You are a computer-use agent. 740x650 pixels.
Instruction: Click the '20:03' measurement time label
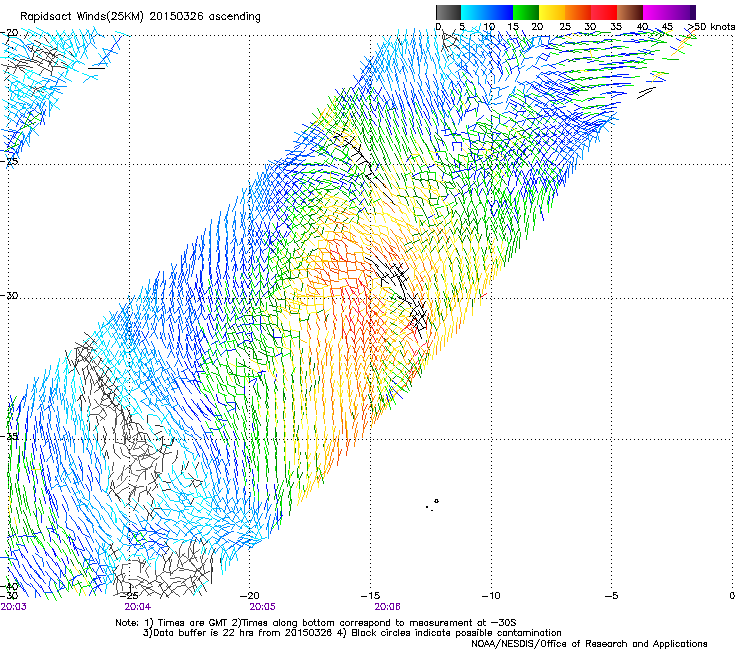[14, 607]
